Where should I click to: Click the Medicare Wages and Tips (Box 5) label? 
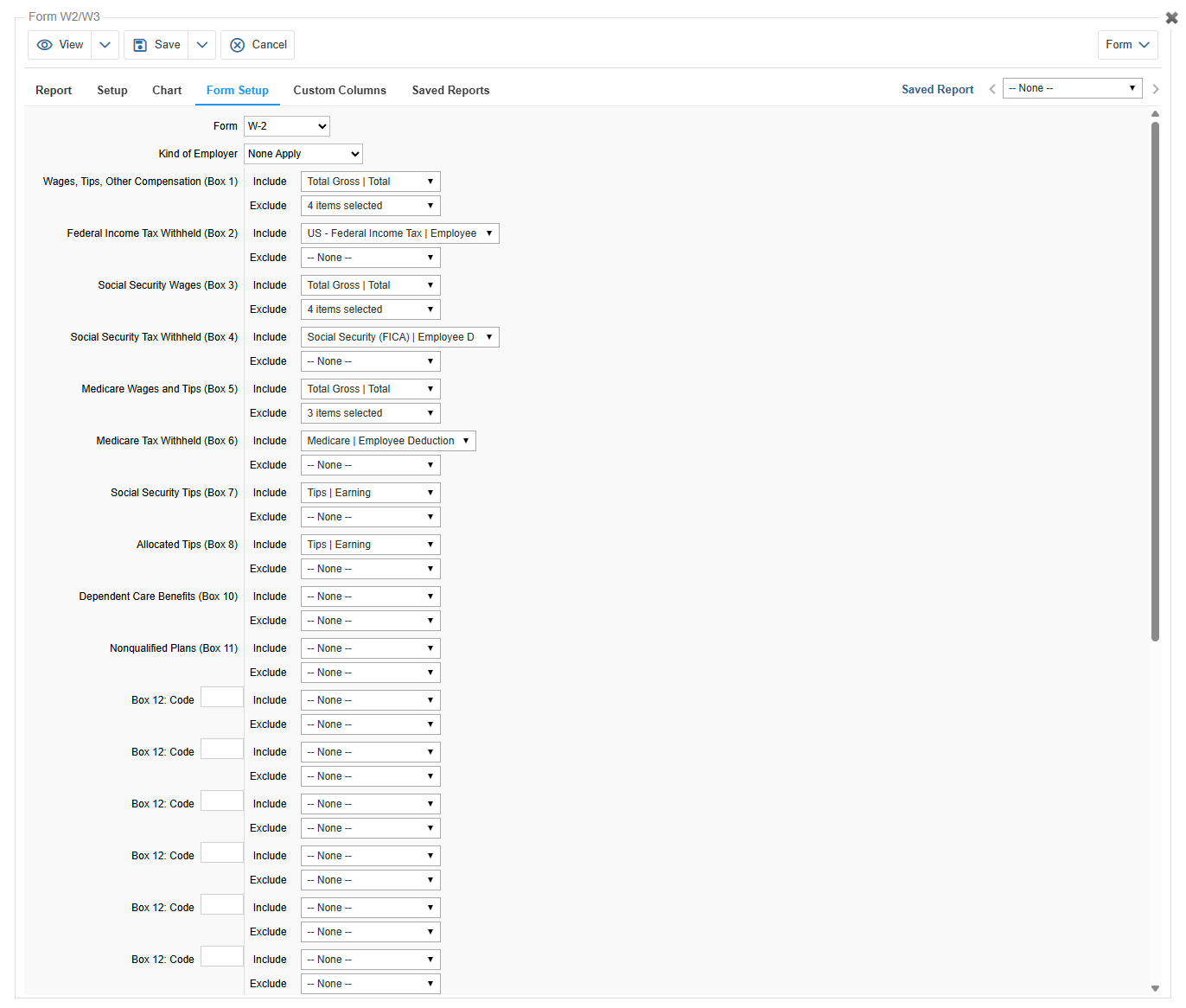click(x=160, y=389)
